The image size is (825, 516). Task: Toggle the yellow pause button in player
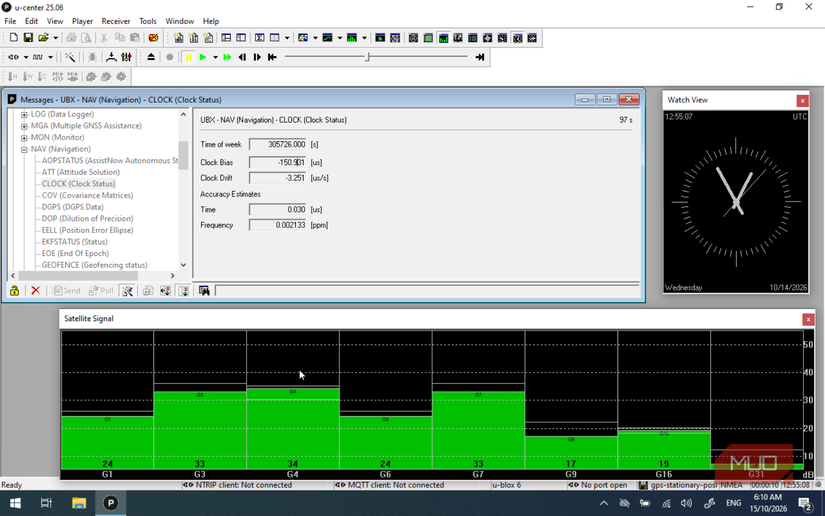pyautogui.click(x=188, y=57)
